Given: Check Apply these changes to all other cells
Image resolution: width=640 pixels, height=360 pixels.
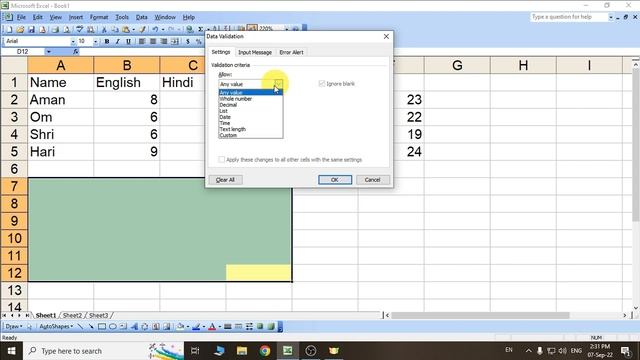Looking at the screenshot, I should [221, 160].
